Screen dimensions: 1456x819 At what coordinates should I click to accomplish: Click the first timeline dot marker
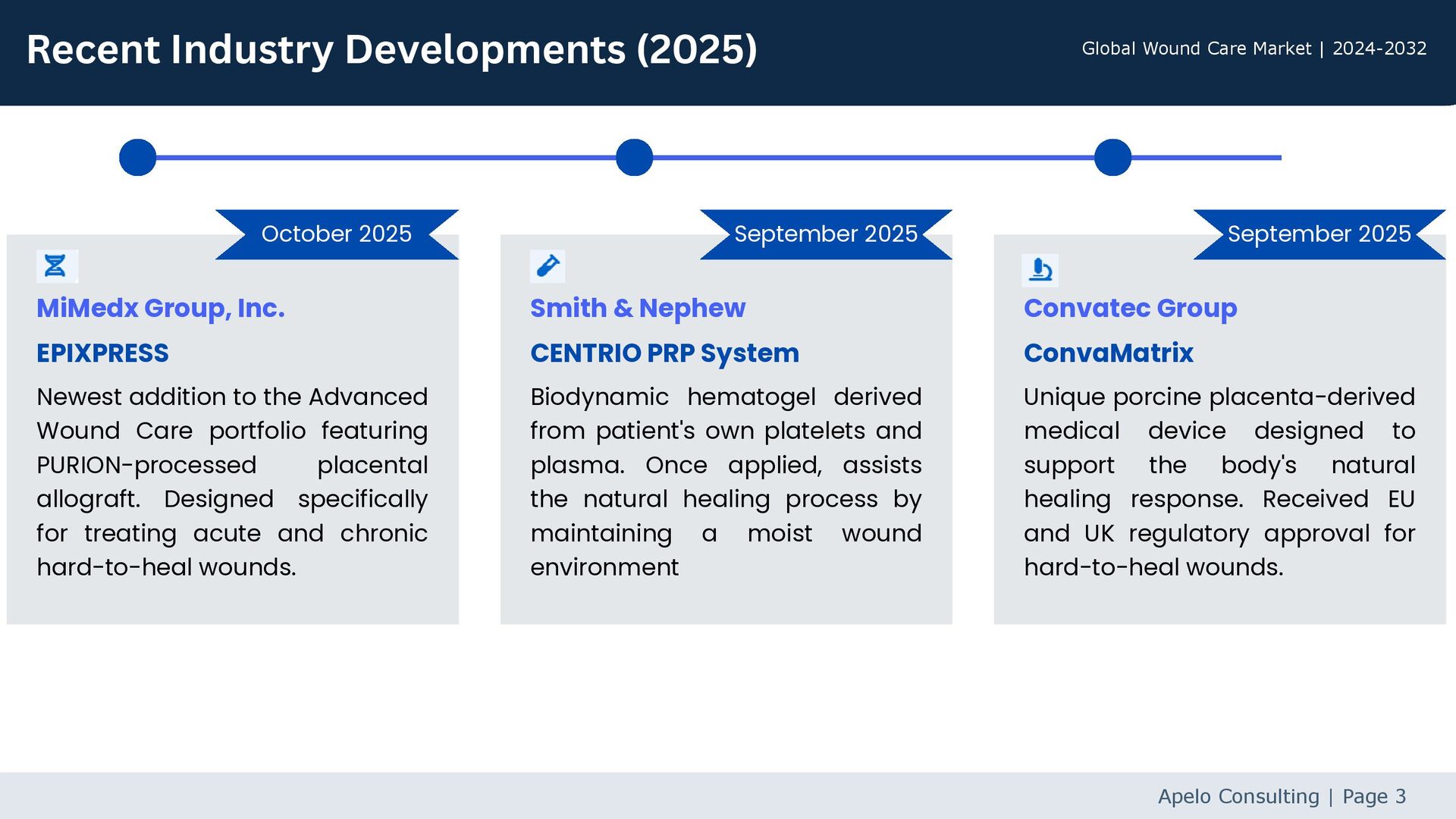tap(138, 158)
